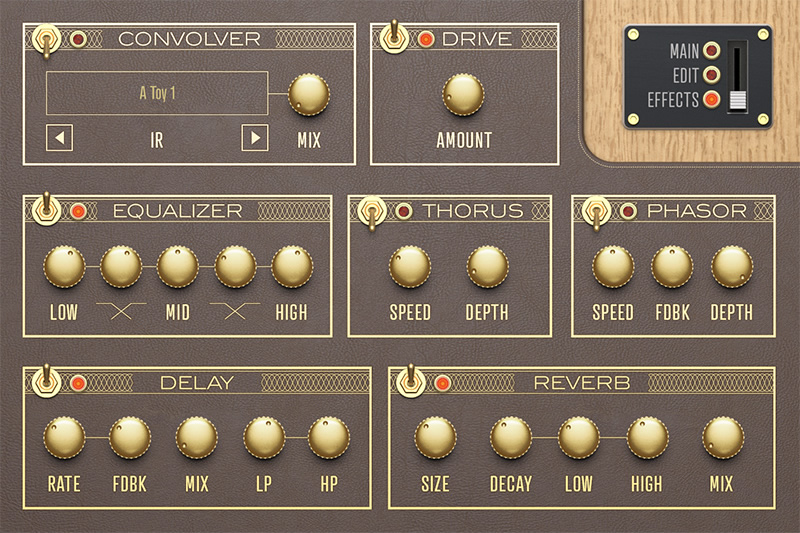The width and height of the screenshot is (800, 533).
Task: Click the low-mid crossover symbol
Action: 121,311
